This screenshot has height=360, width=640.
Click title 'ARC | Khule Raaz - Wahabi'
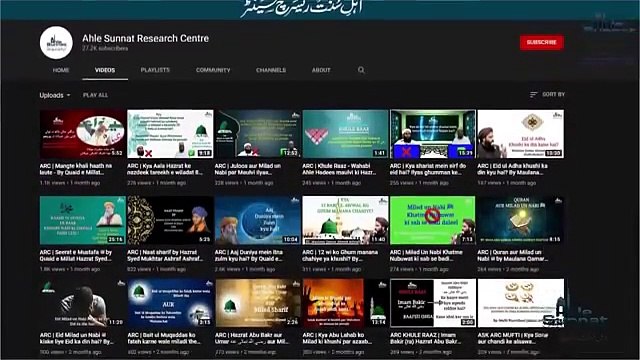(339, 169)
